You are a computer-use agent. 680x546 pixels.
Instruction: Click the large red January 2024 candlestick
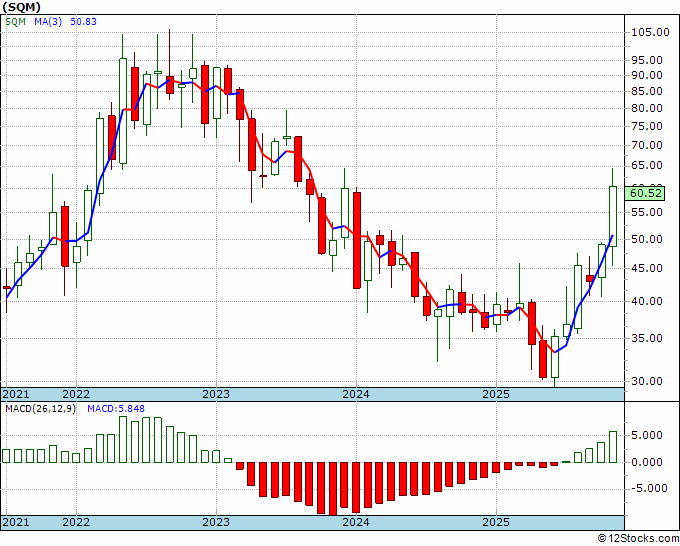coord(357,240)
